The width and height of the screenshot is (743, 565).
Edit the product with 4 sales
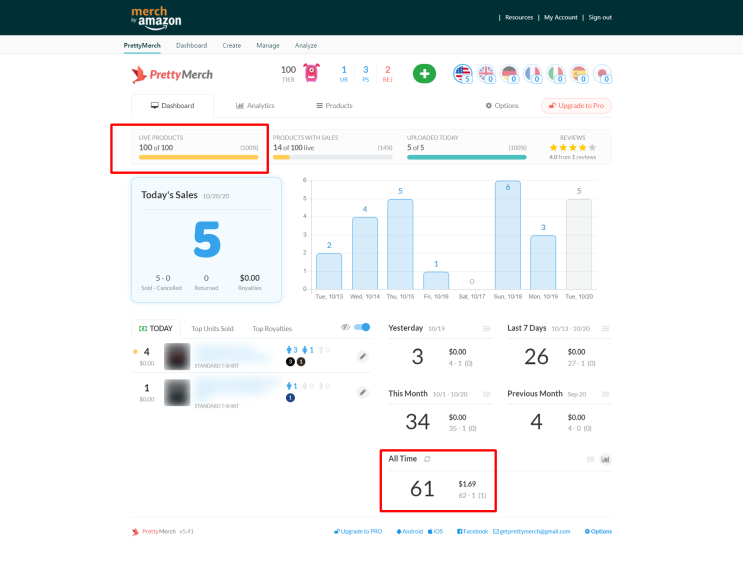[362, 356]
